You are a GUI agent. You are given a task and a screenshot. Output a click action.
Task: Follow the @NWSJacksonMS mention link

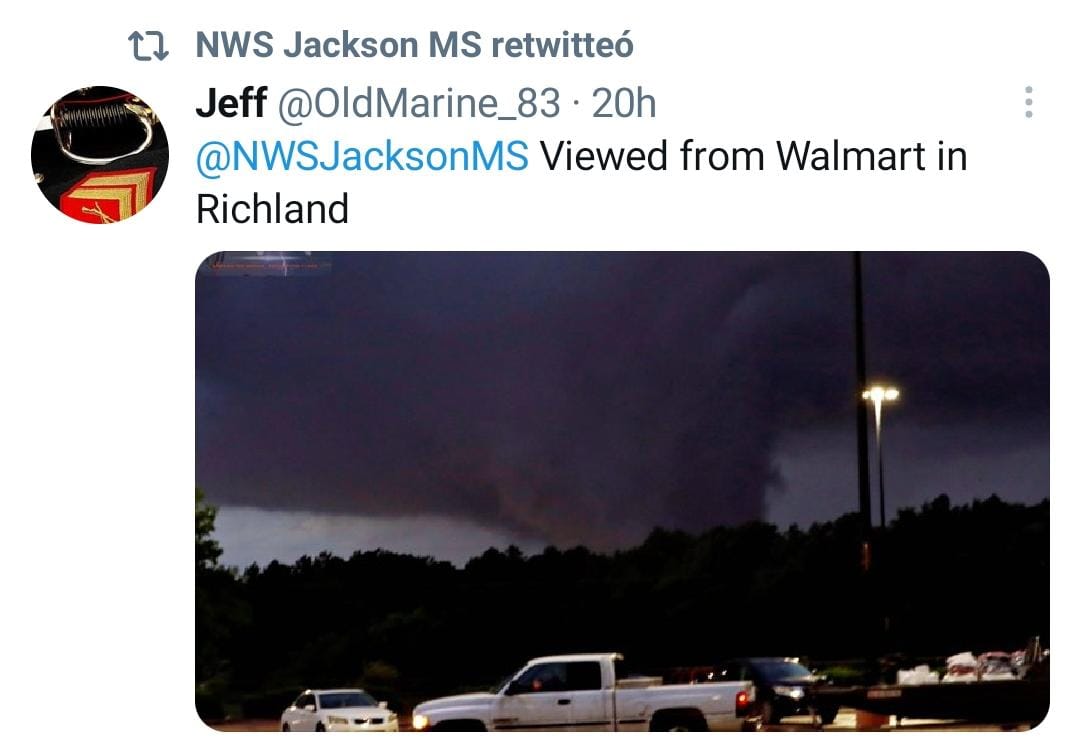click(362, 156)
